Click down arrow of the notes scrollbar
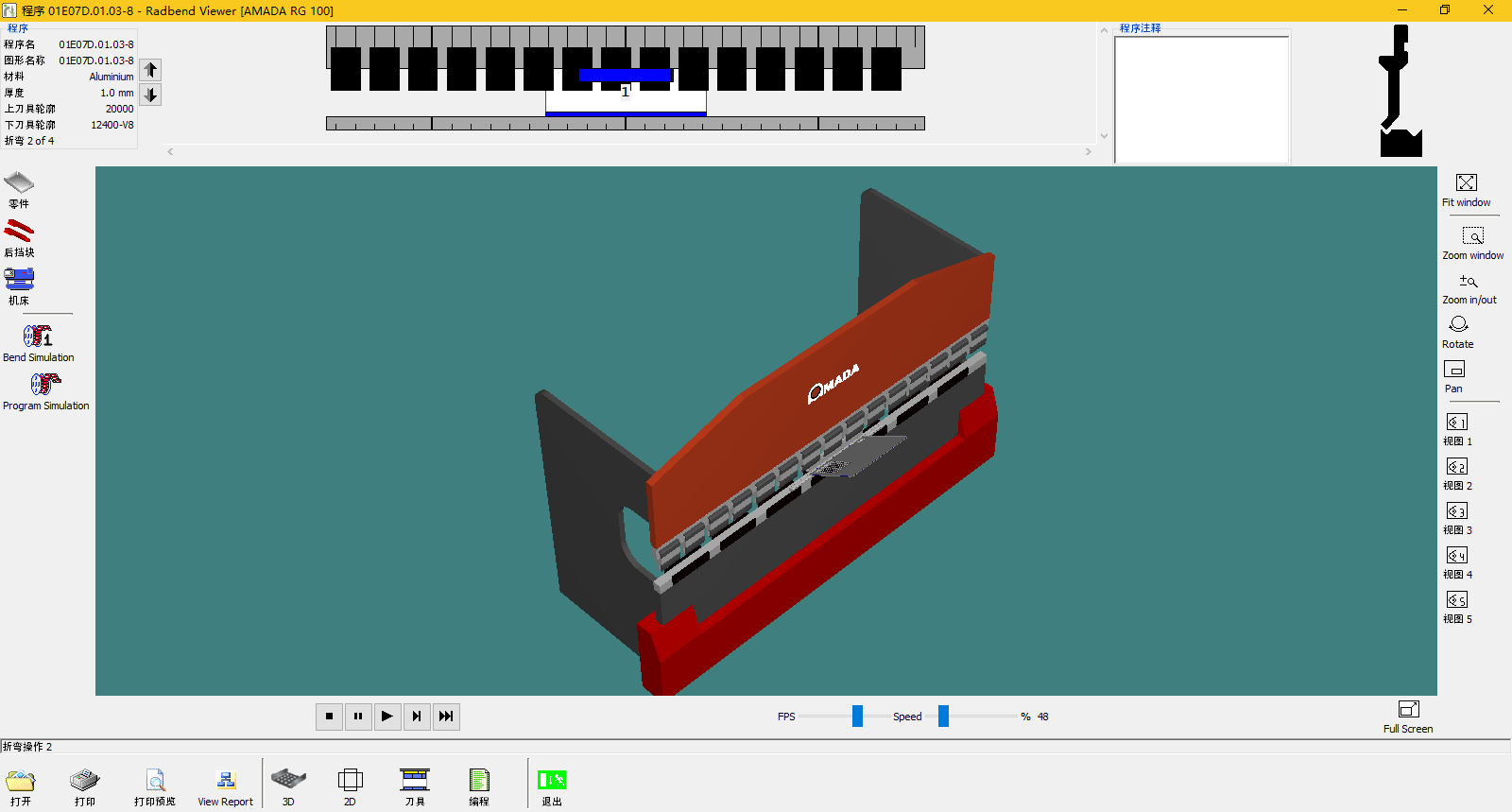The width and height of the screenshot is (1512, 812). pos(1104,136)
